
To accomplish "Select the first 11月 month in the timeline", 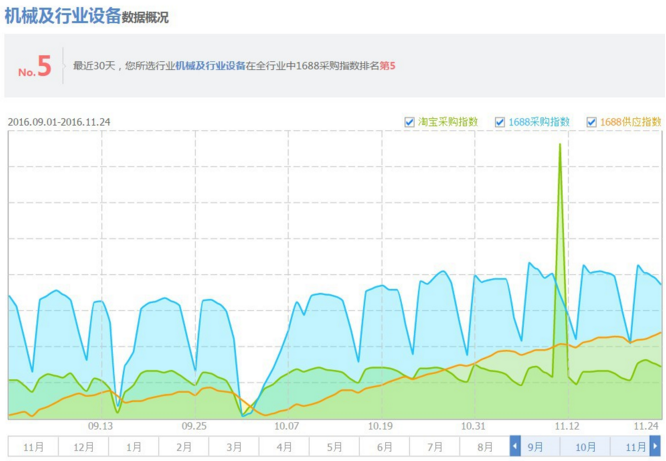I will [x=33, y=447].
